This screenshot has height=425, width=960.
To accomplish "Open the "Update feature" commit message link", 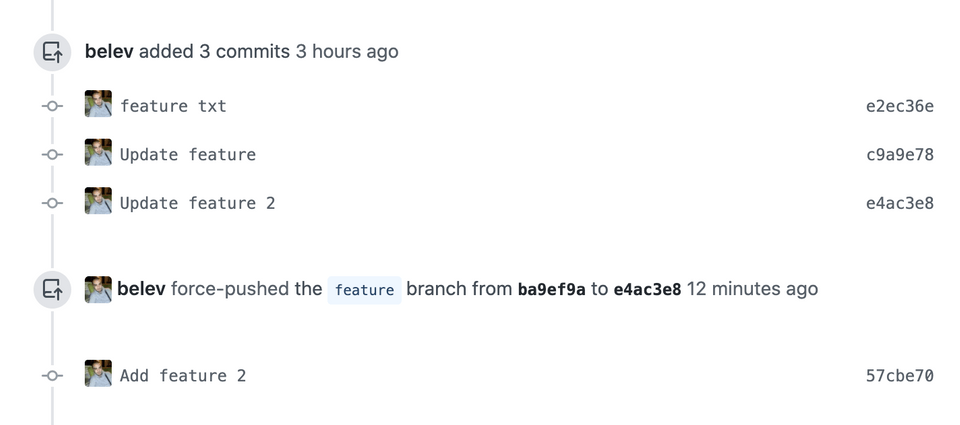I will point(188,155).
